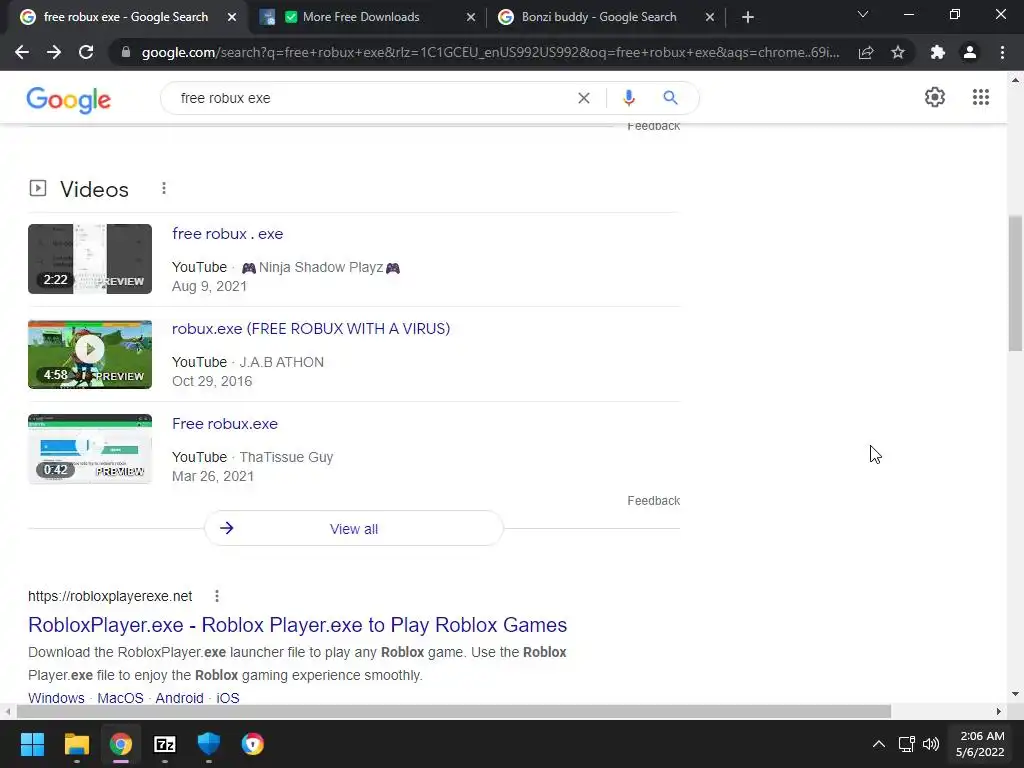Clear the search box with the X

pos(584,98)
